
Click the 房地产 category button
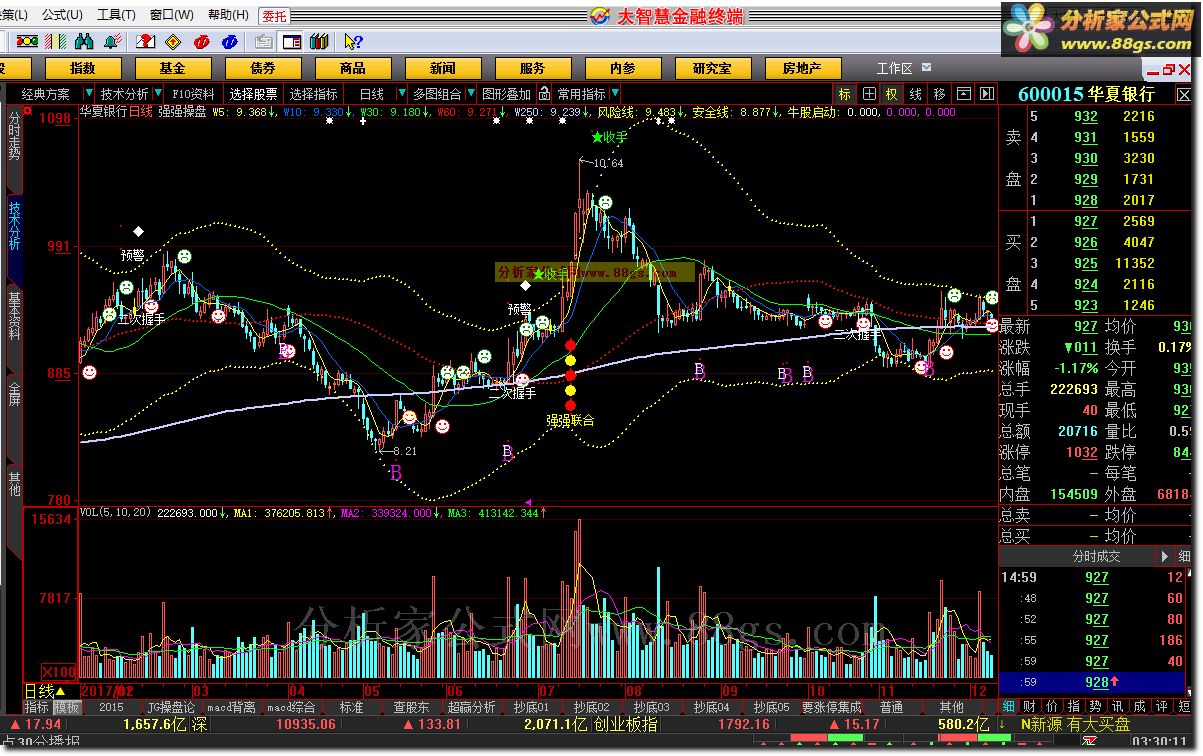tap(802, 68)
